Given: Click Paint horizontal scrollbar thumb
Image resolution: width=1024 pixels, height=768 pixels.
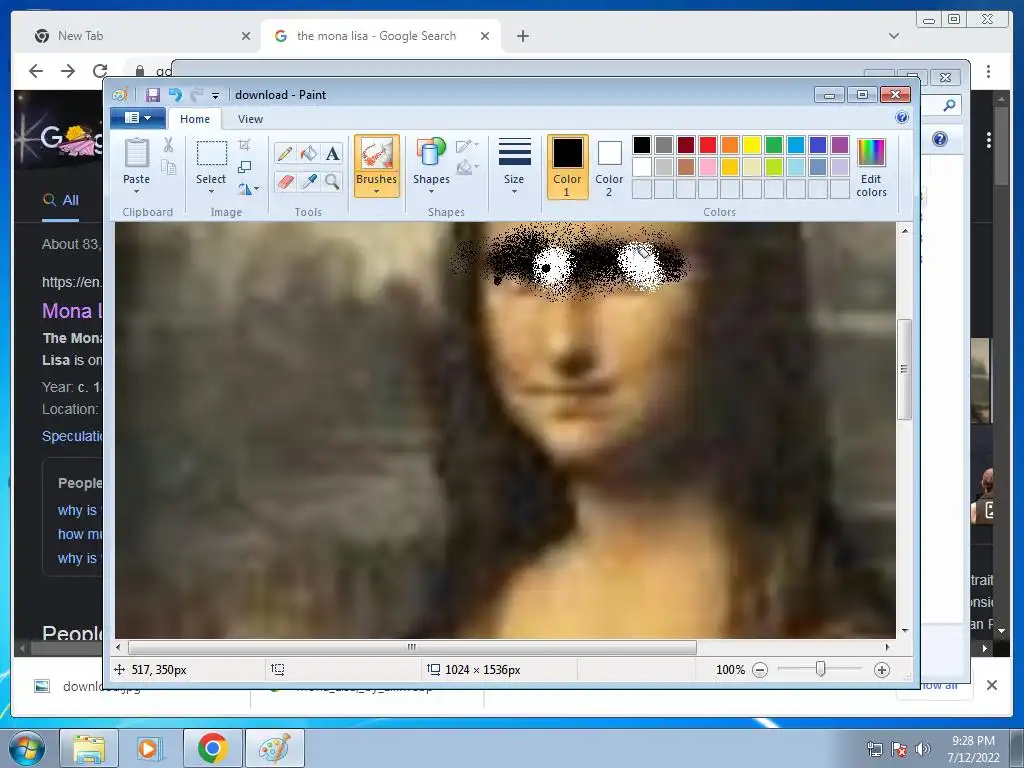Looking at the screenshot, I should [x=412, y=647].
